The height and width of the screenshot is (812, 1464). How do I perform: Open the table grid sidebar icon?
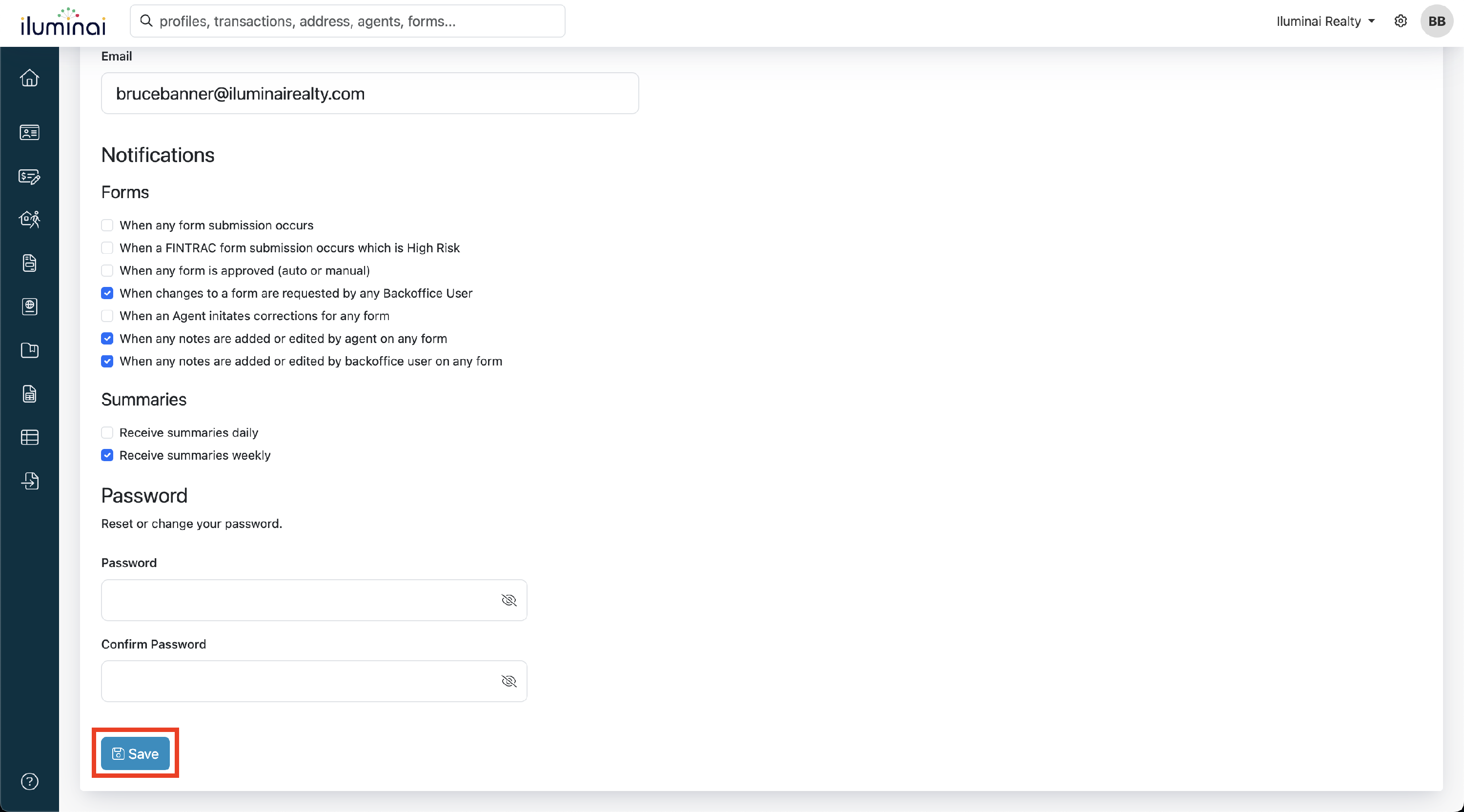[x=30, y=438]
